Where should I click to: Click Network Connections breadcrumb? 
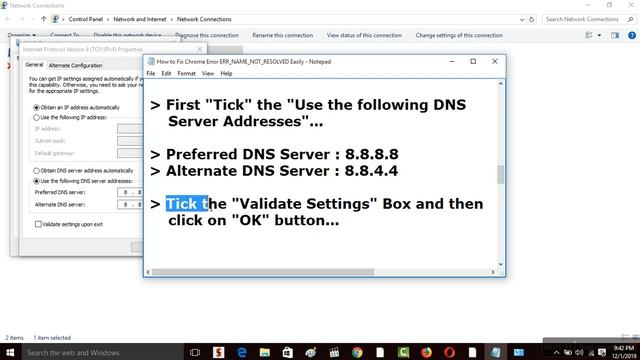204,19
